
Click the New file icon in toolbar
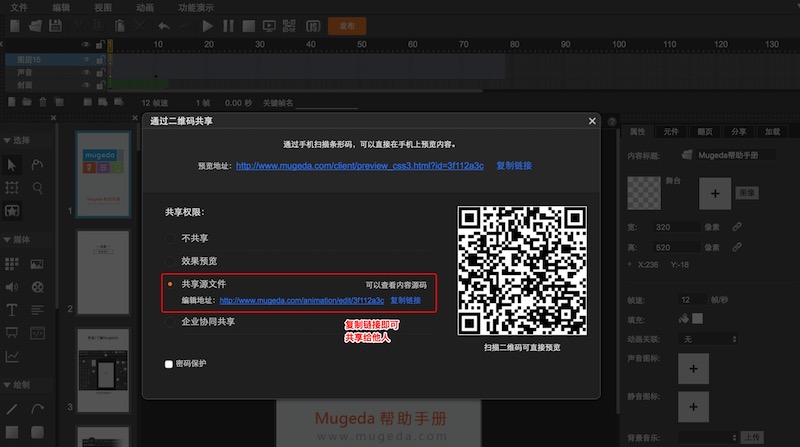click(15, 26)
